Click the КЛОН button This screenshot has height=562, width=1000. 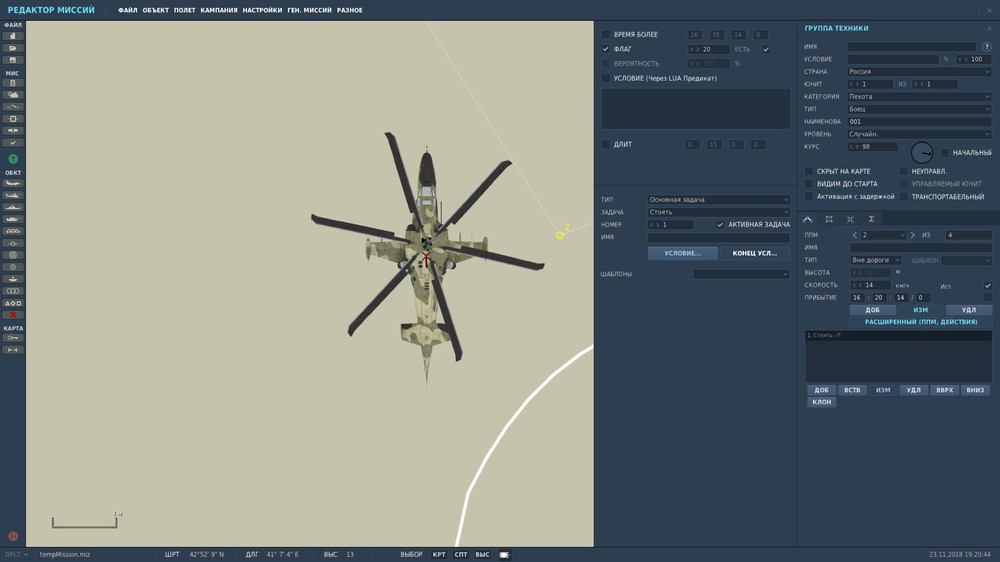[x=821, y=403]
